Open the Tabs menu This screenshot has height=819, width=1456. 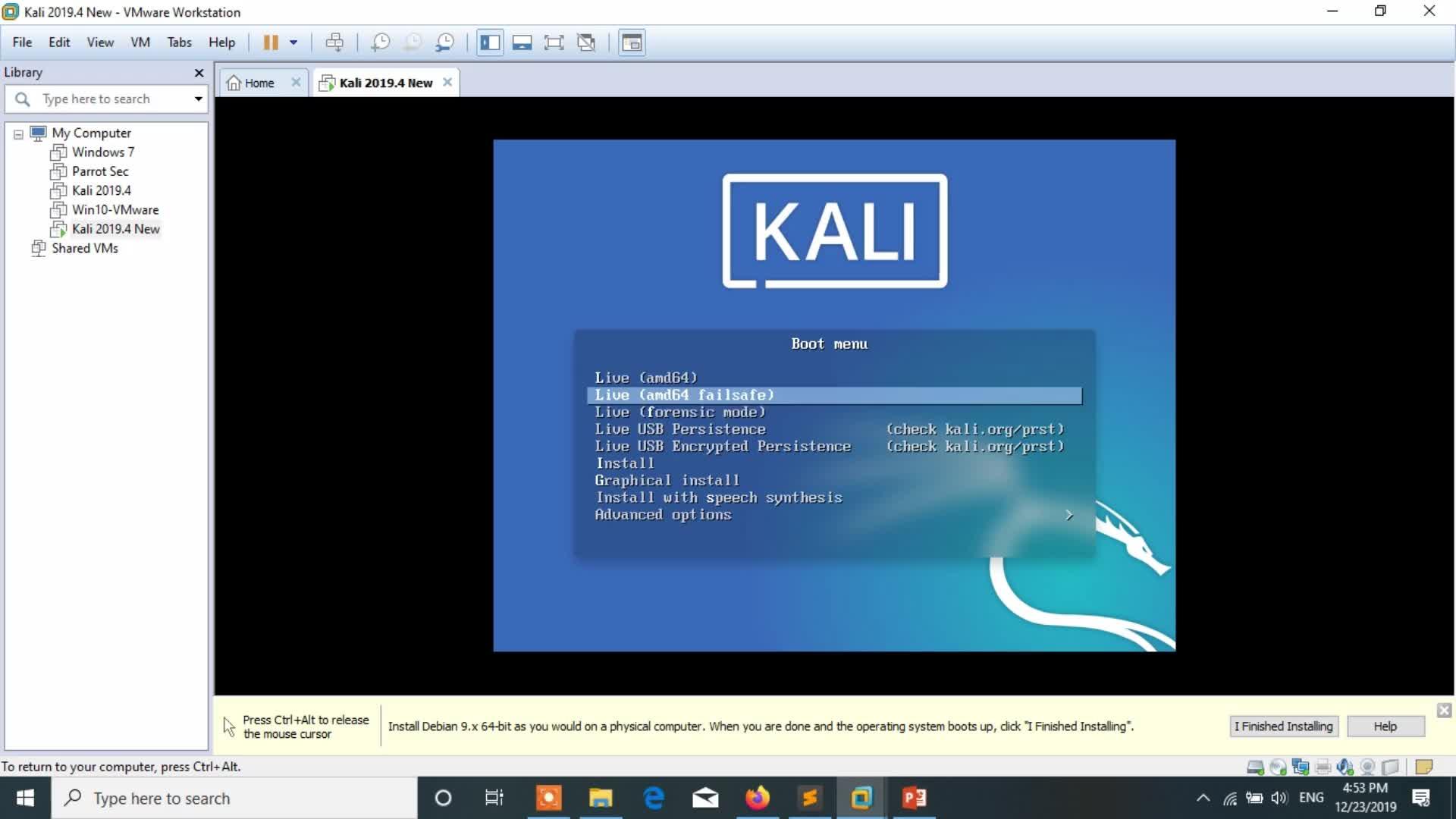click(180, 42)
